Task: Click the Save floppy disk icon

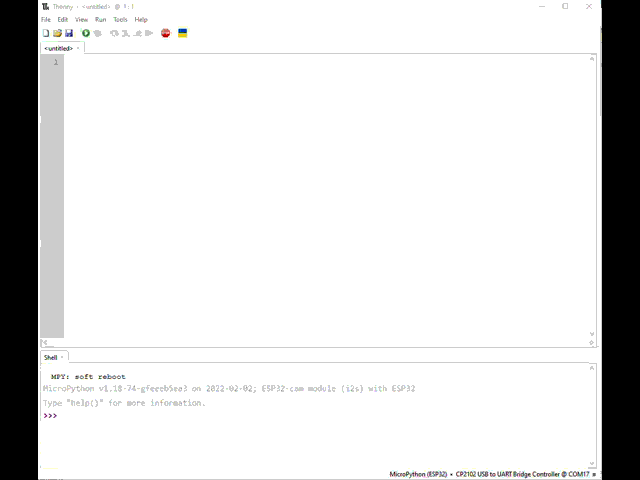Action: pyautogui.click(x=69, y=33)
